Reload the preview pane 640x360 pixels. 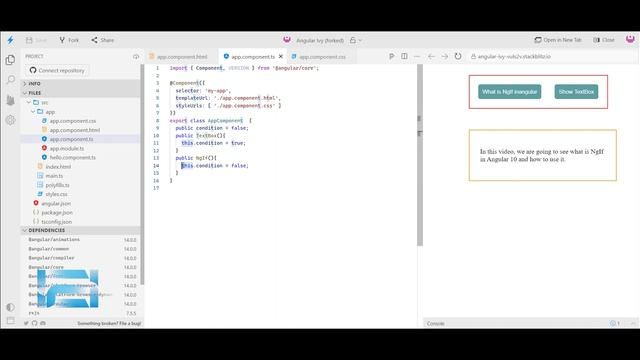(458, 56)
